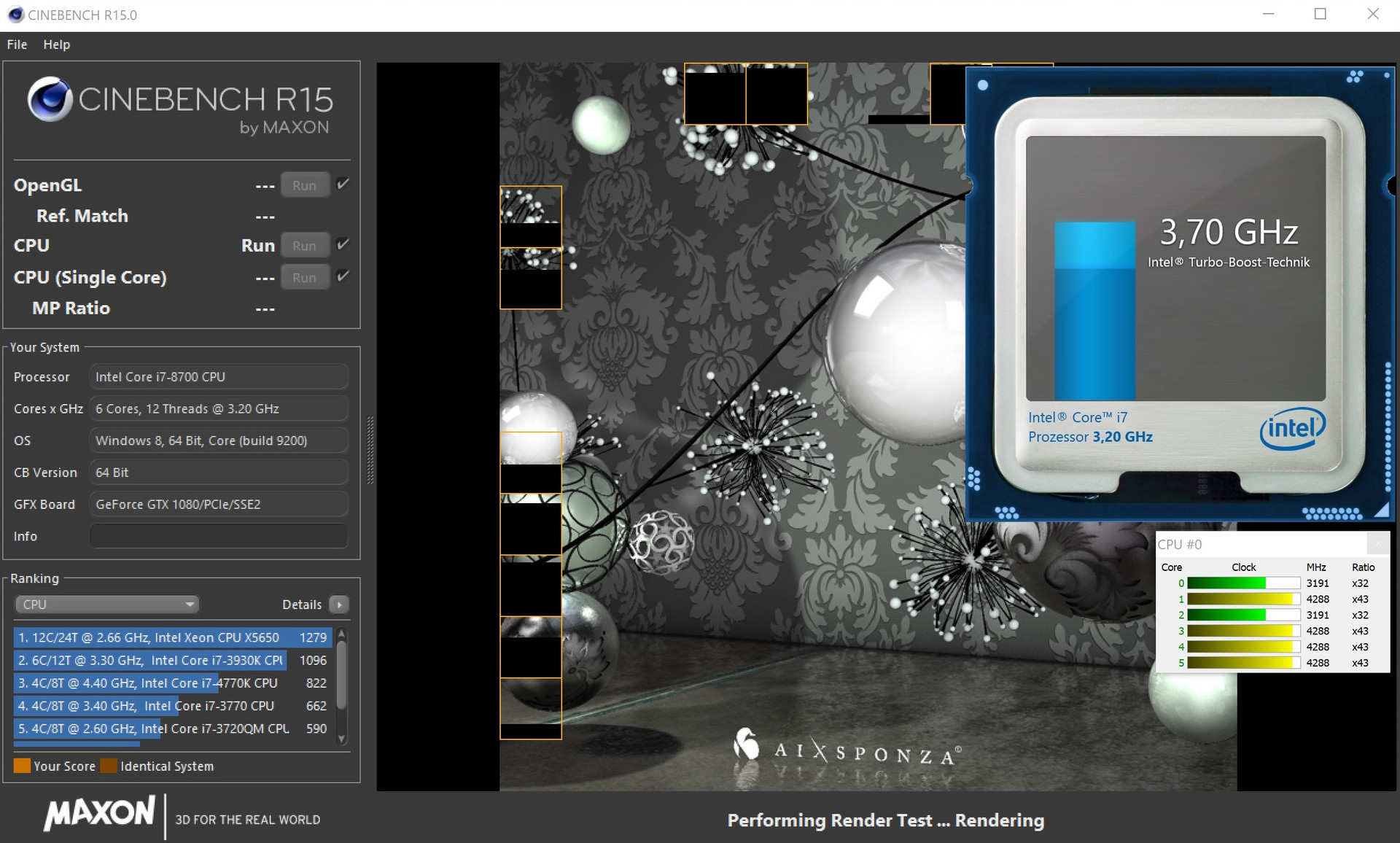Screen dimensions: 1400x843
Task: Click the CPU (Single Core) Run button
Action: point(304,278)
